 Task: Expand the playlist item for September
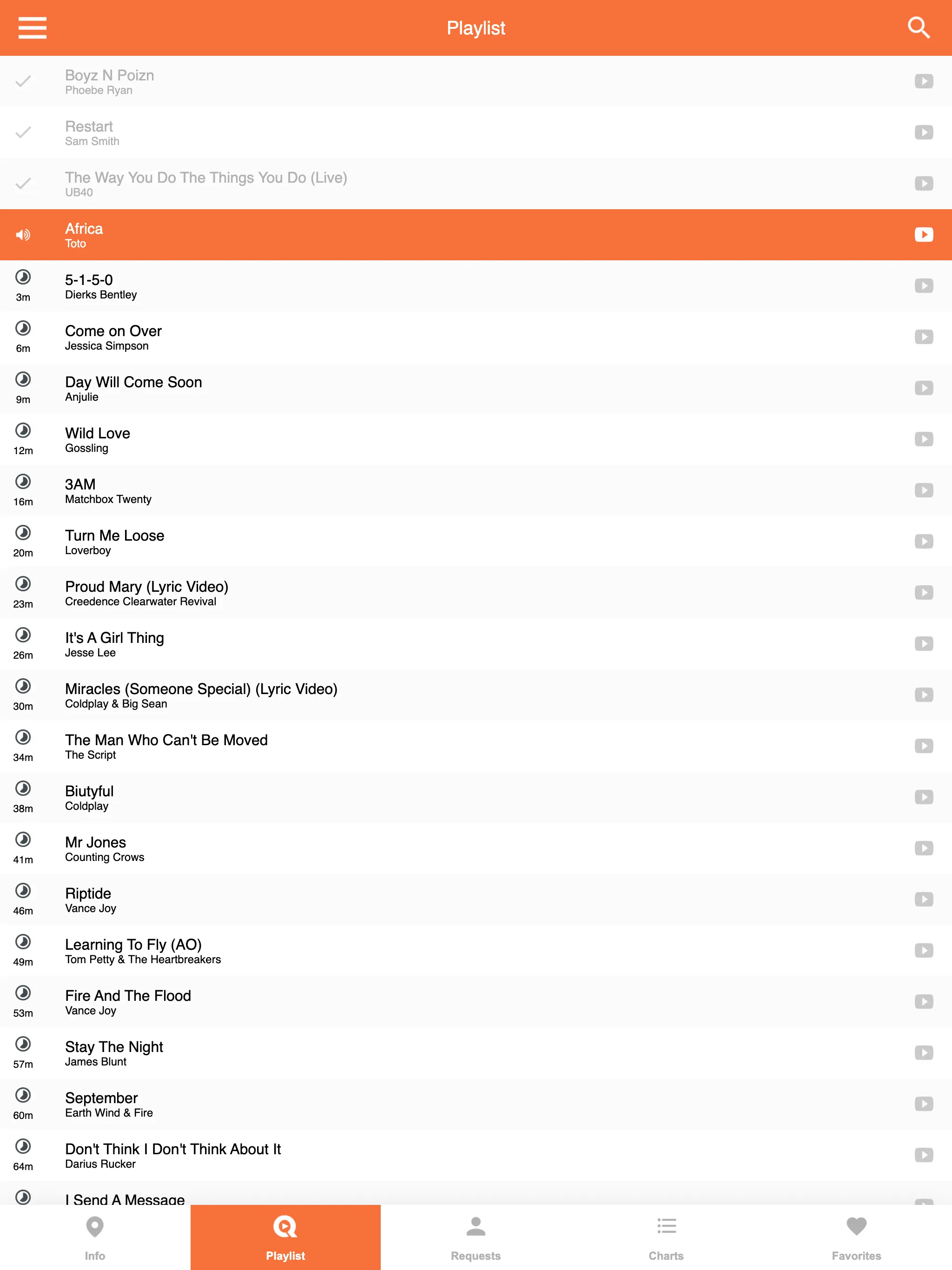(476, 1104)
